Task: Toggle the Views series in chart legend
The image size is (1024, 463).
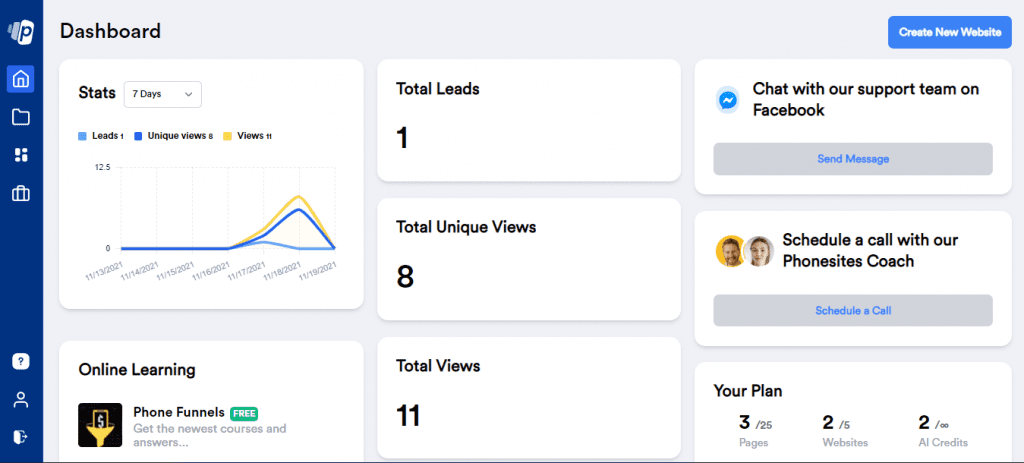Action: tap(248, 136)
